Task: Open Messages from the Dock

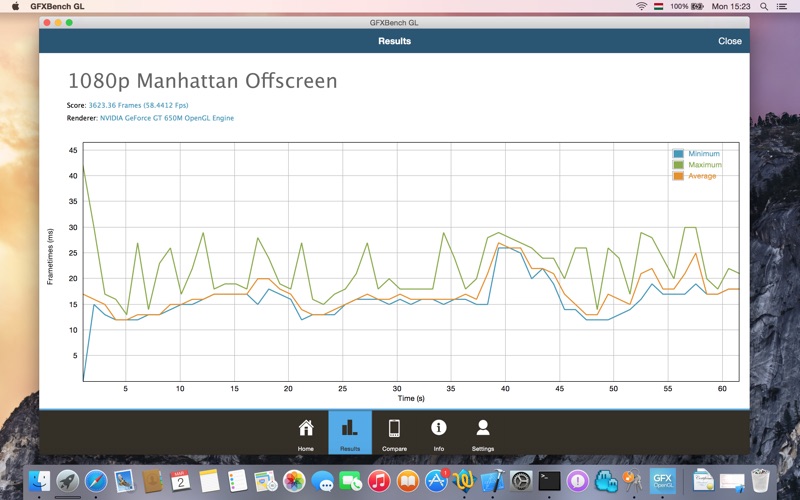Action: click(x=322, y=481)
